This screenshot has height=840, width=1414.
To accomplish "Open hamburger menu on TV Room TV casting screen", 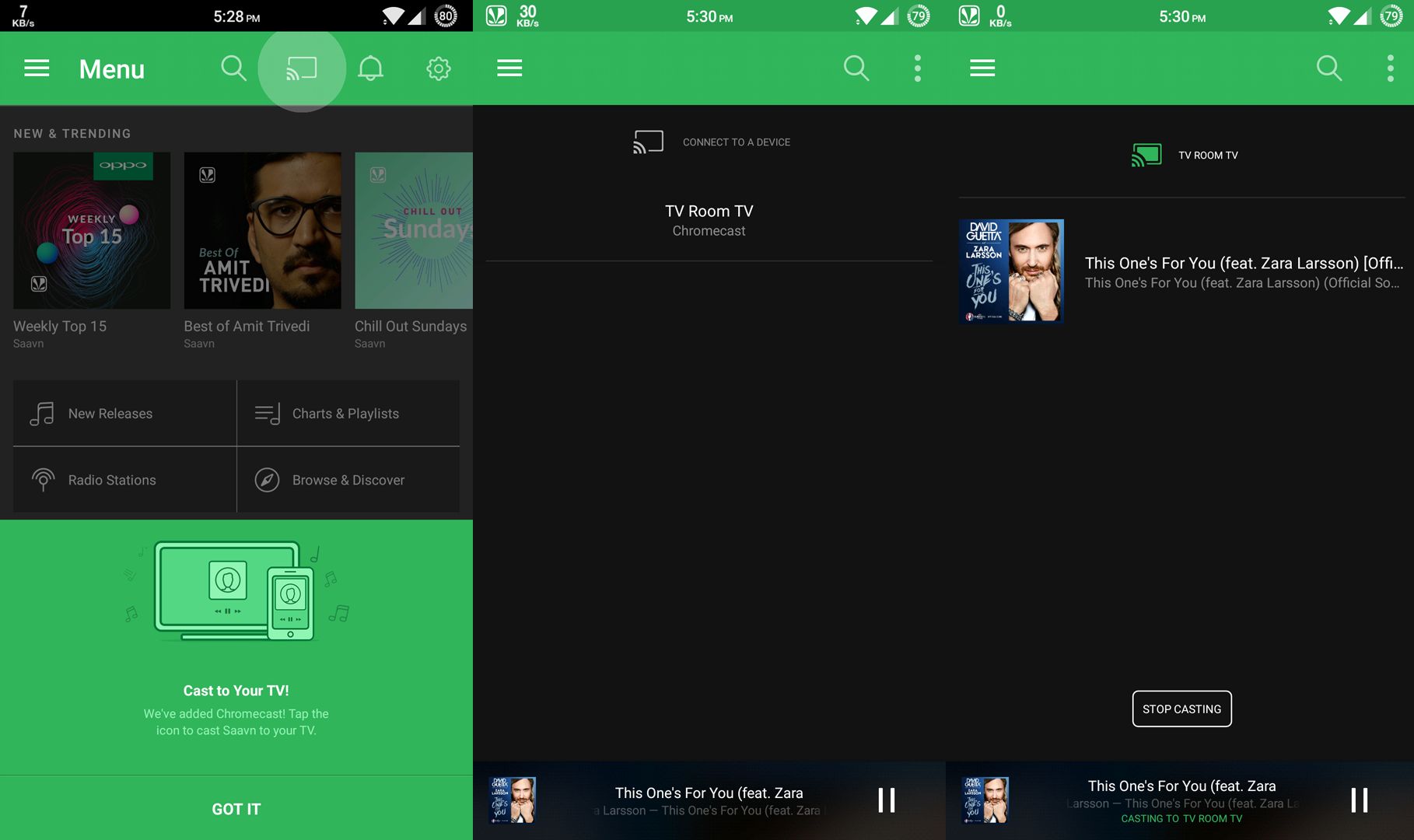I will click(x=982, y=68).
